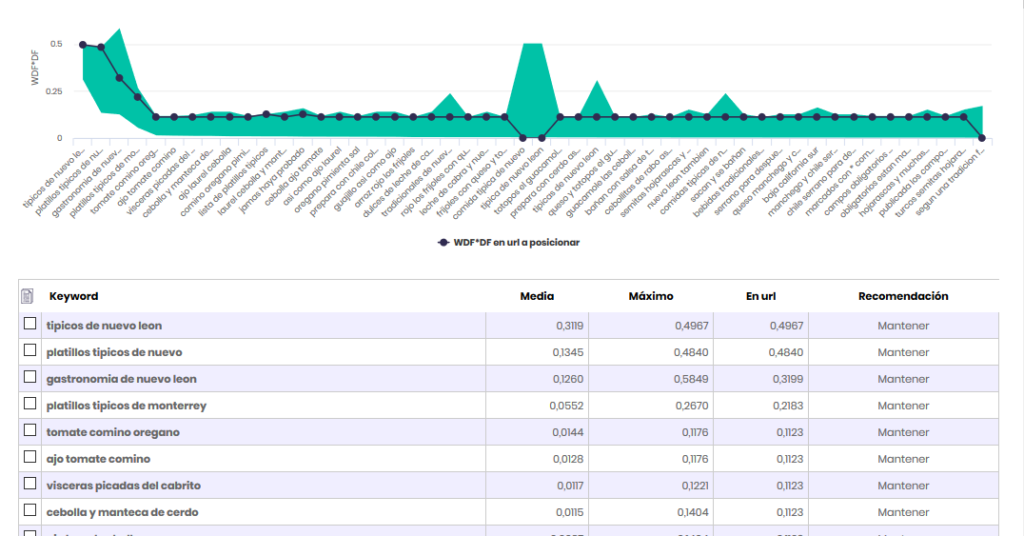The height and width of the screenshot is (536, 1024).
Task: Sort by the Keyword column header
Action: (74, 296)
